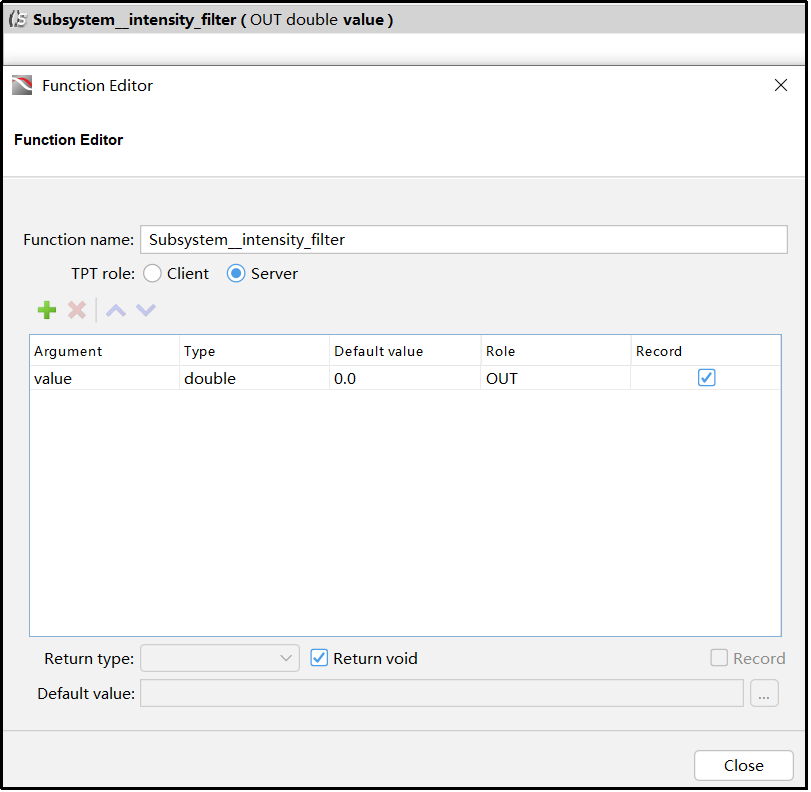Toggle the Record checkbox beside Return void
This screenshot has width=811, height=792.
719,659
